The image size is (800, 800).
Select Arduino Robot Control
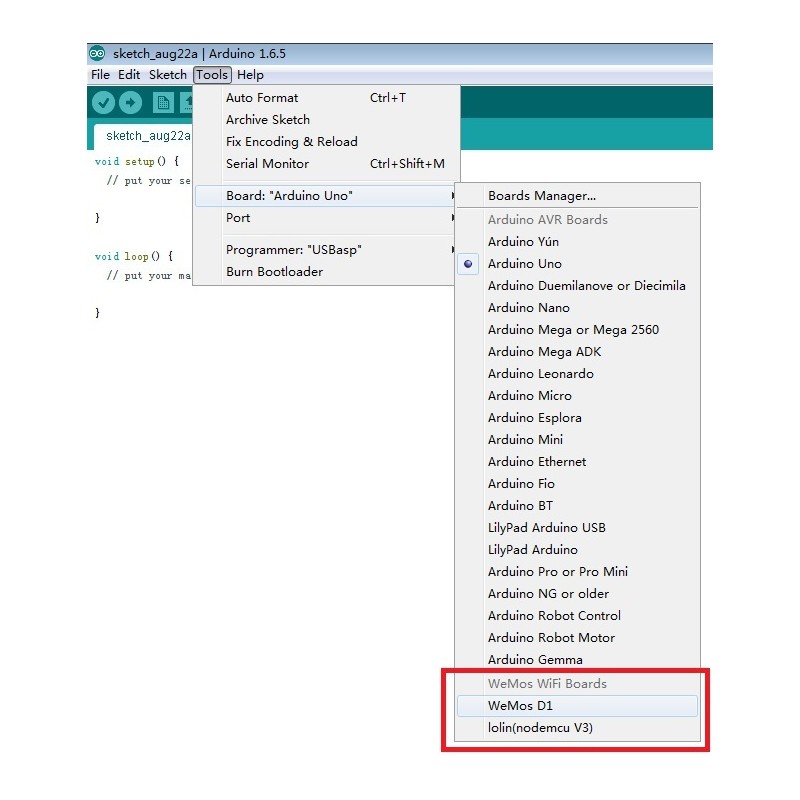pos(577,615)
